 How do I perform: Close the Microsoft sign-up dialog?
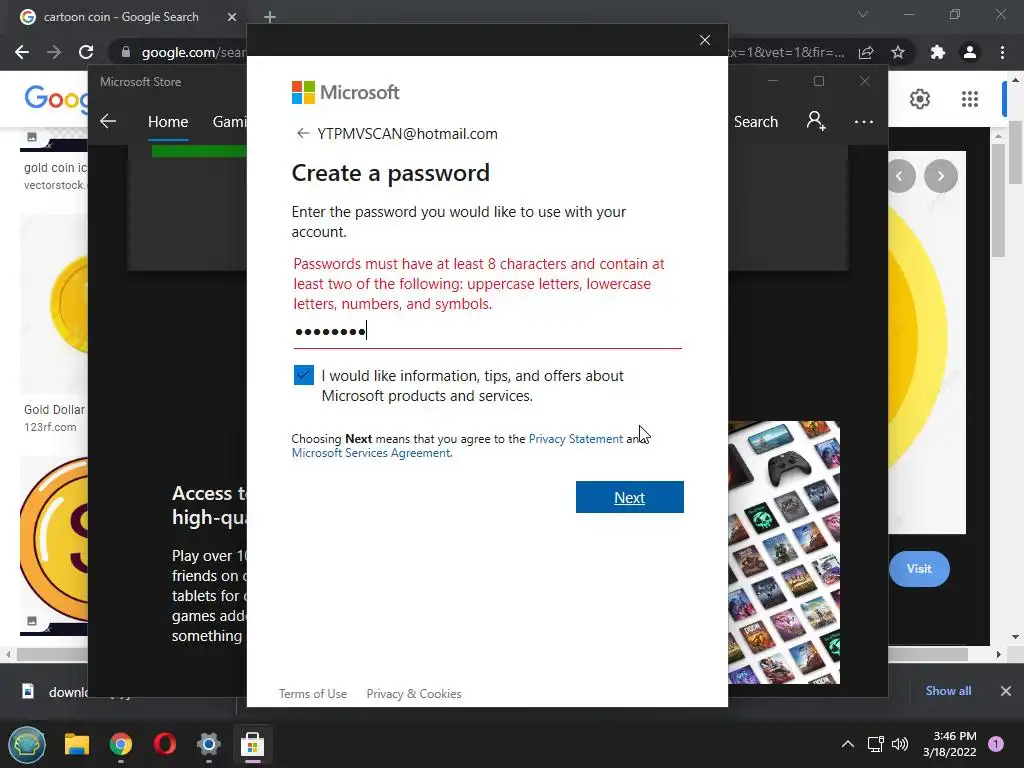[705, 40]
